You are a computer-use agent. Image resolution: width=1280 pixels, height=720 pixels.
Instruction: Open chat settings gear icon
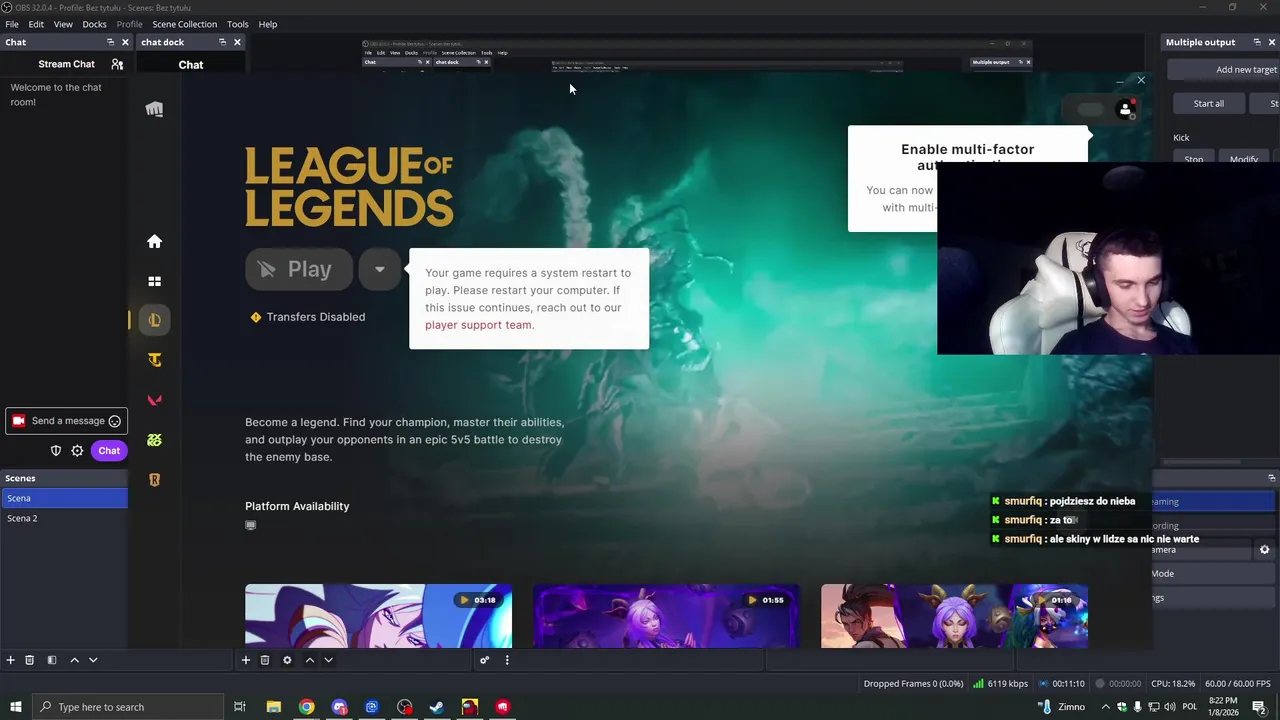coord(77,451)
